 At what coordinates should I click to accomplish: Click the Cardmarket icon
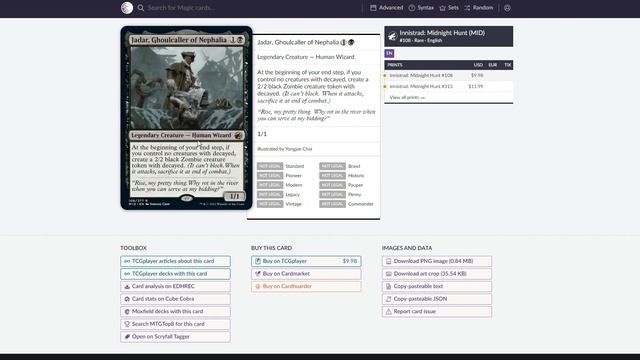258,274
